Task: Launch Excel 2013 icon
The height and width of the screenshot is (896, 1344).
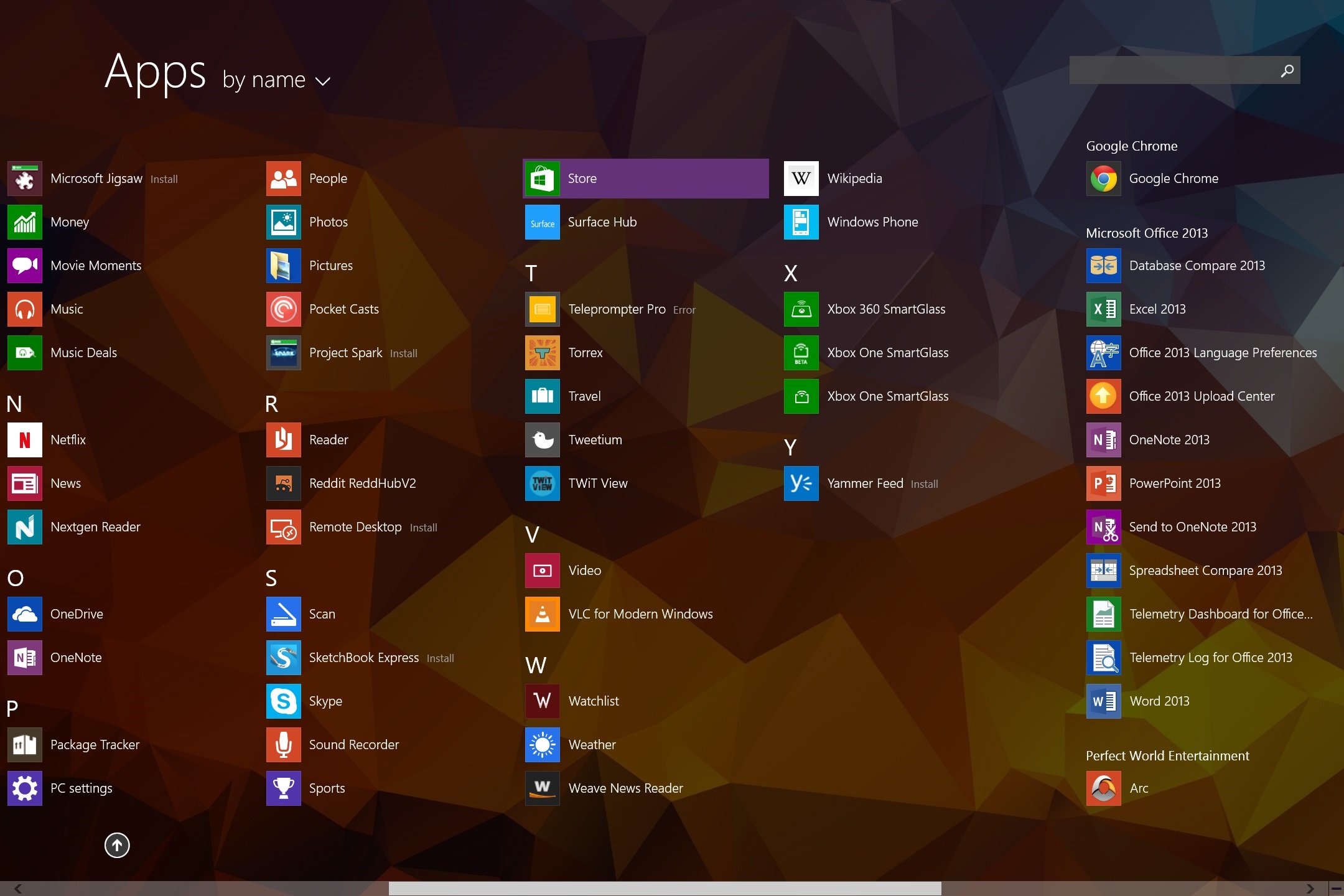Action: [1104, 309]
